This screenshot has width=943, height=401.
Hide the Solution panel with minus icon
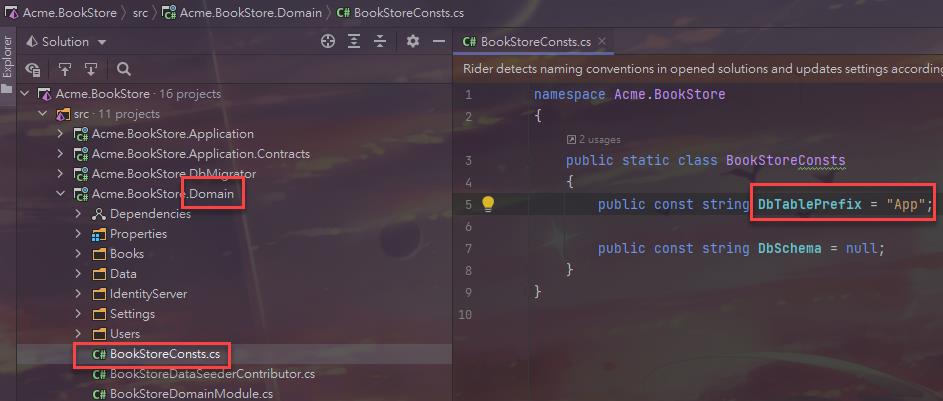(438, 42)
